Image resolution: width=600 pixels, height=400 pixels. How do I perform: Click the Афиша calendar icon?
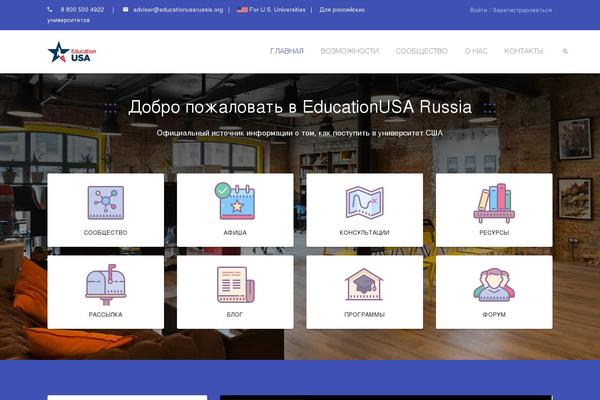235,201
